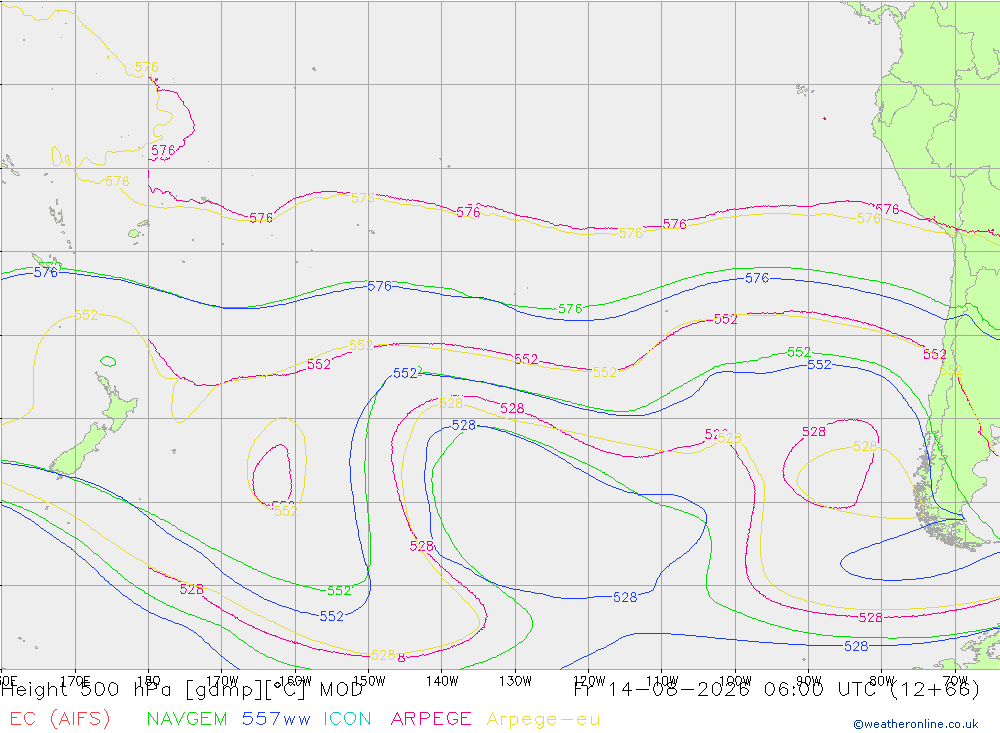The width and height of the screenshot is (1000, 733).
Task: Click the Fr 14-08-2026 06:00 UTC timestamp
Action: [x=777, y=690]
